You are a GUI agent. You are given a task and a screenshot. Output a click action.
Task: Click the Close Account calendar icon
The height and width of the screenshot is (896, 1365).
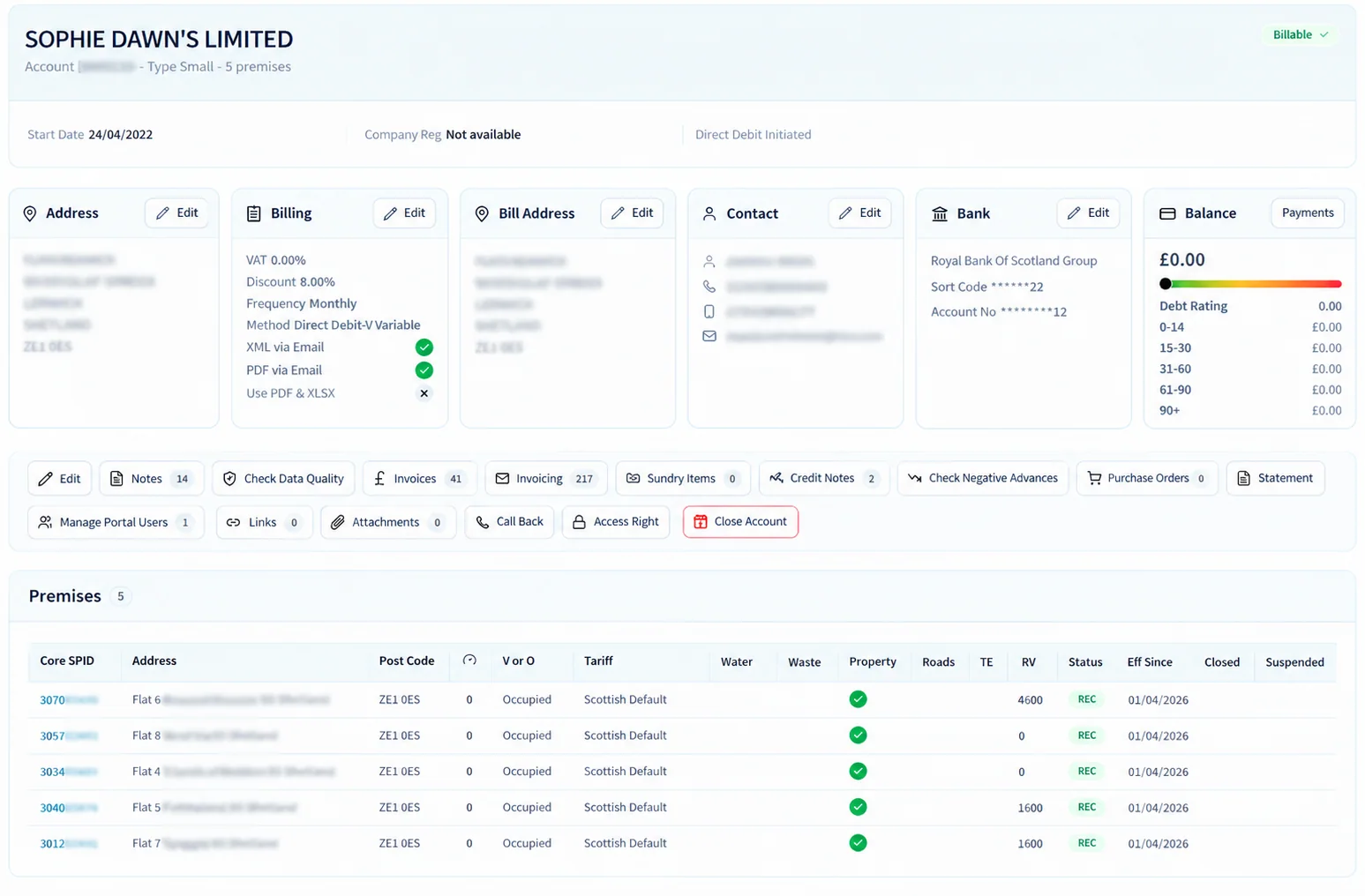[701, 522]
